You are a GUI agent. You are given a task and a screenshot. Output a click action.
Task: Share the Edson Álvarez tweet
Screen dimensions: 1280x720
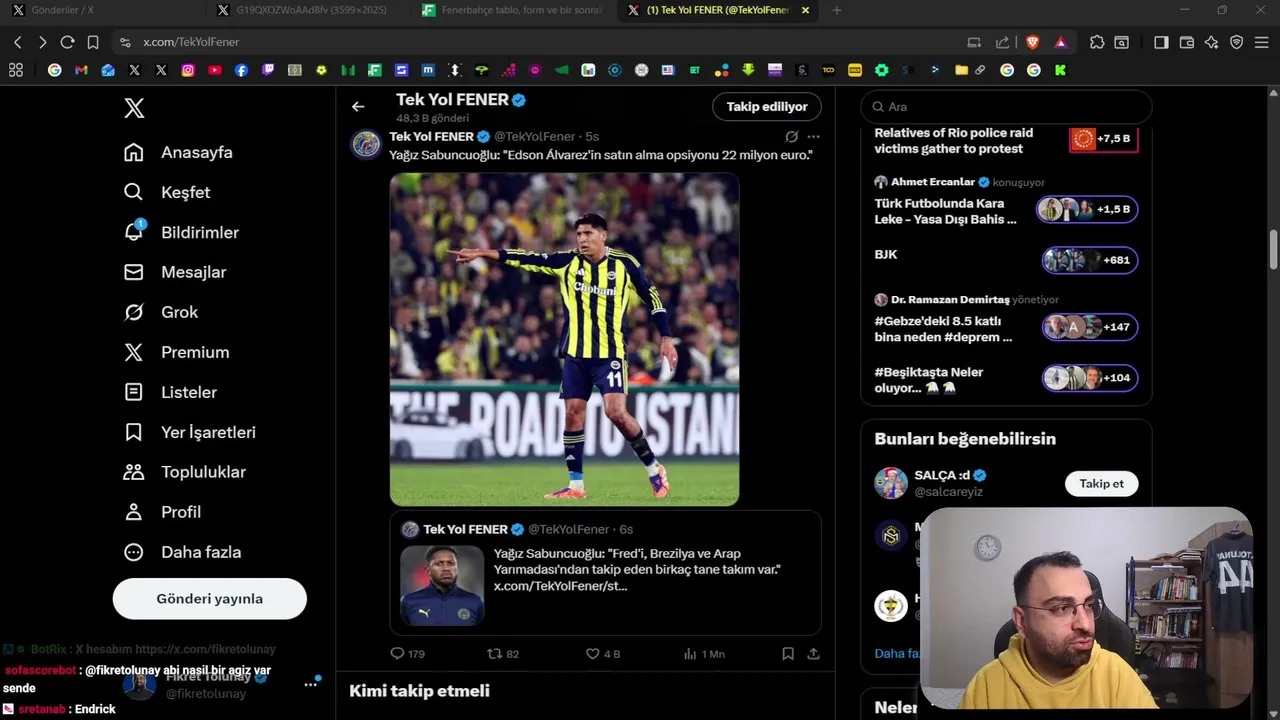tap(814, 653)
